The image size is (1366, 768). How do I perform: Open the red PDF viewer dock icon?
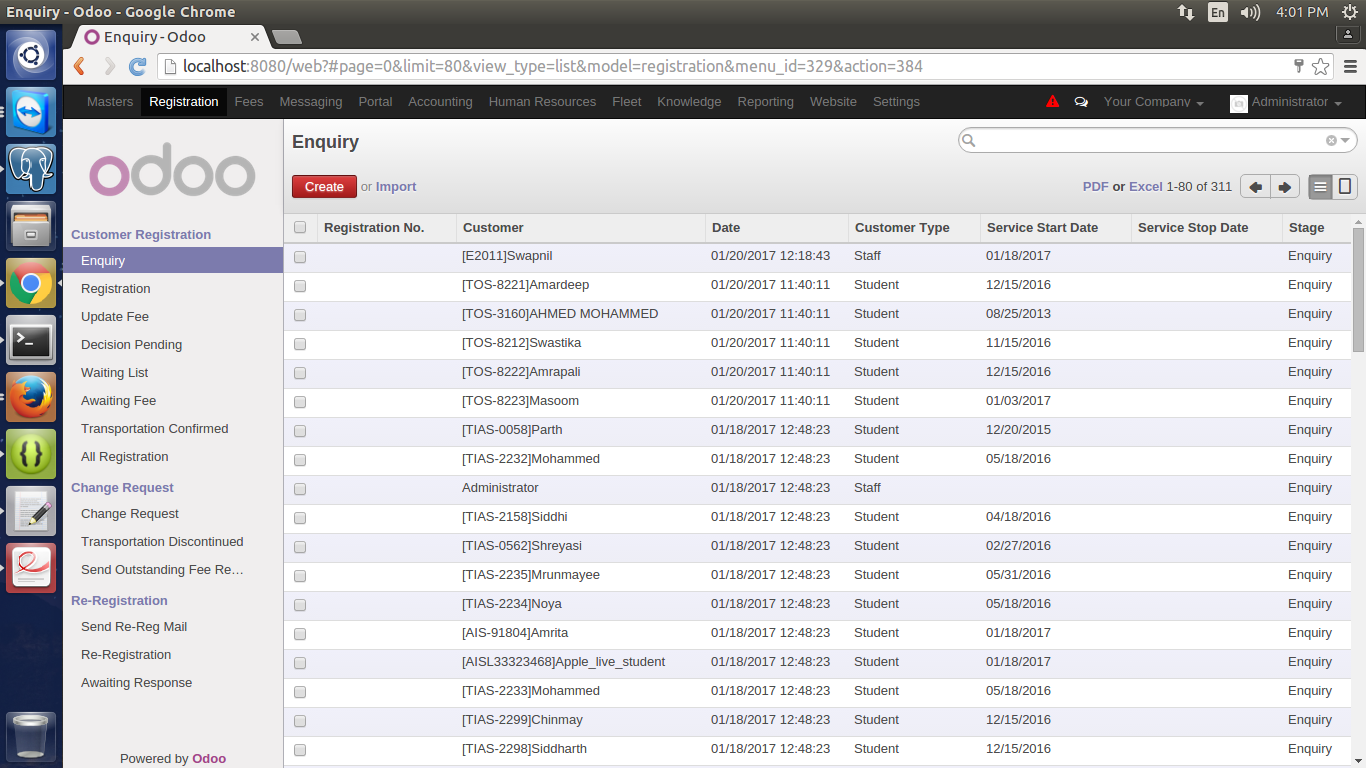tap(31, 568)
